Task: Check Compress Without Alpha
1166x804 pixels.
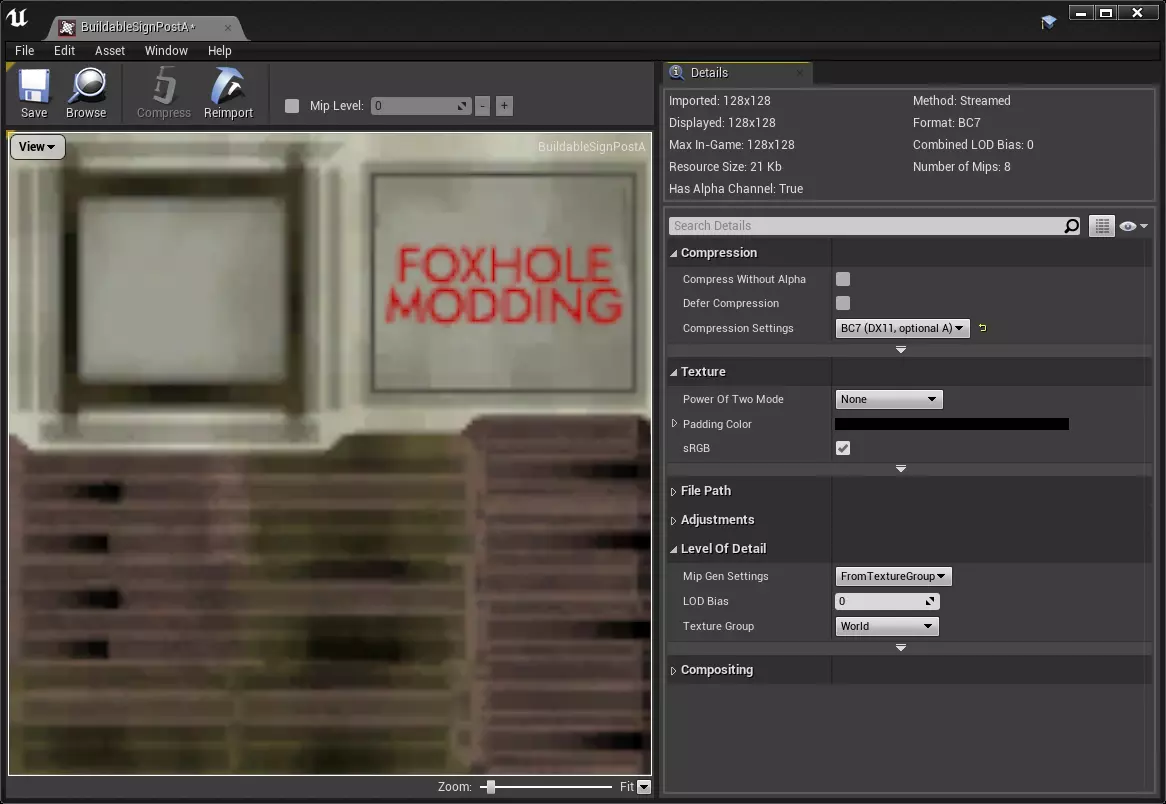Action: [x=843, y=280]
